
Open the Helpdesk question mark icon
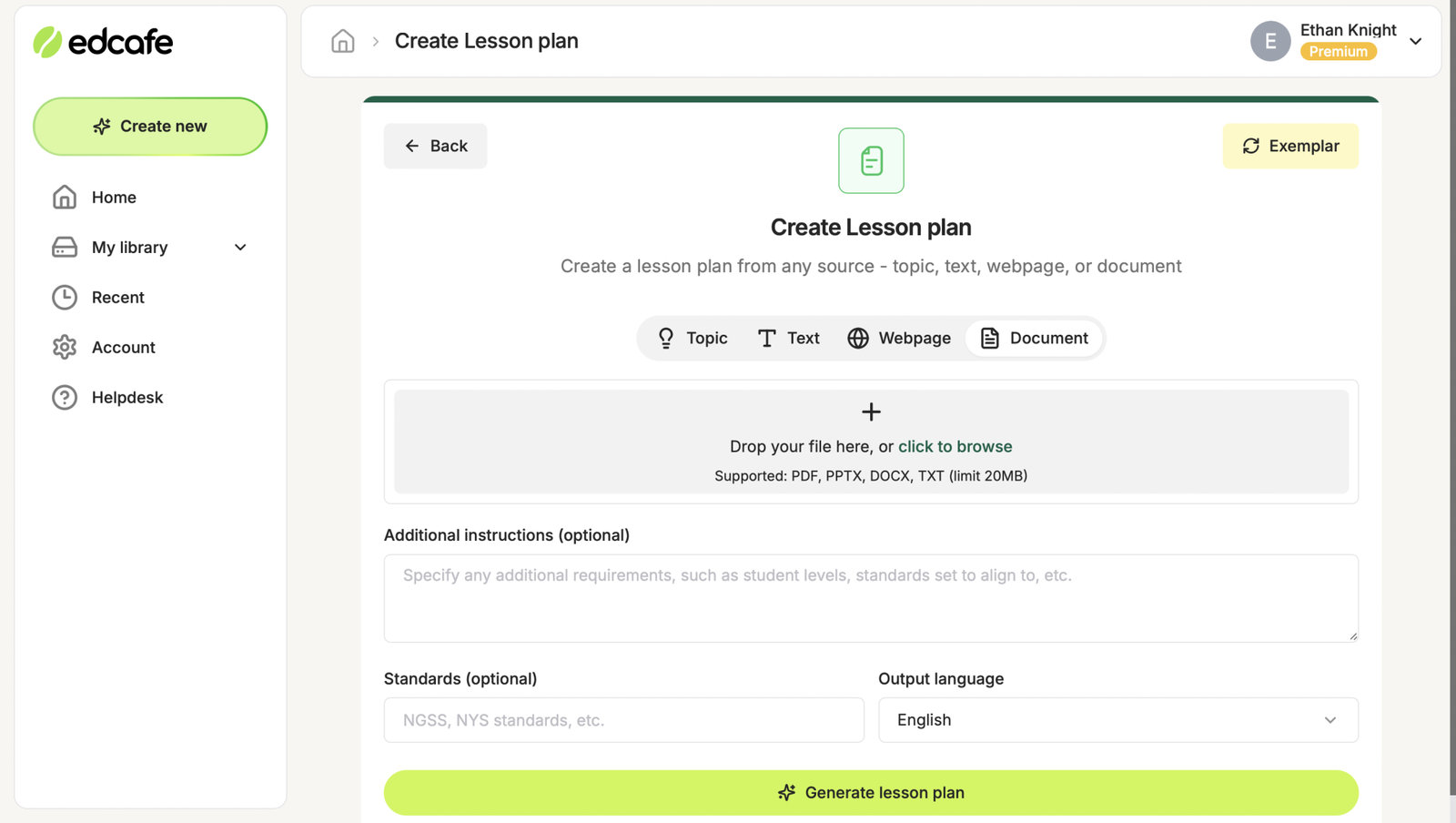pyautogui.click(x=64, y=397)
